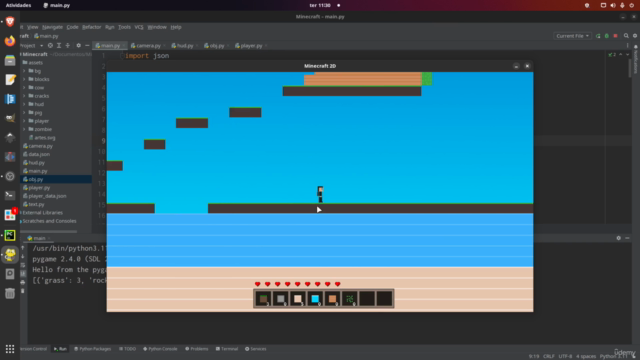Open the Problems tool window
This screenshot has height=360, width=640.
click(x=196, y=349)
